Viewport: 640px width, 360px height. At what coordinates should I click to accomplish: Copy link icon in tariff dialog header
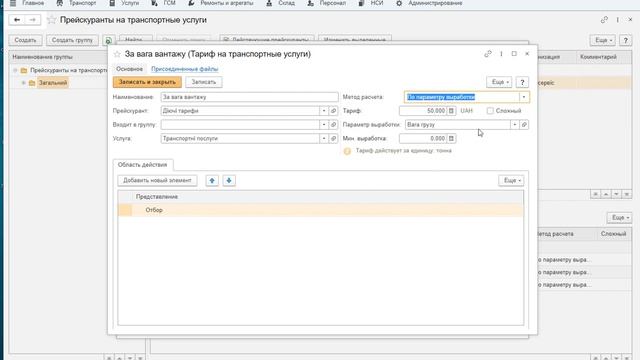(x=488, y=54)
